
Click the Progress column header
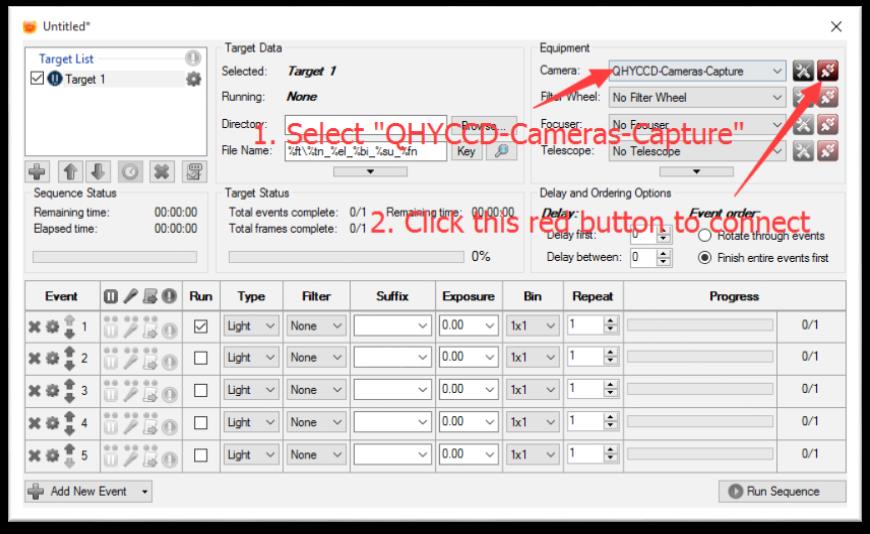[x=734, y=296]
